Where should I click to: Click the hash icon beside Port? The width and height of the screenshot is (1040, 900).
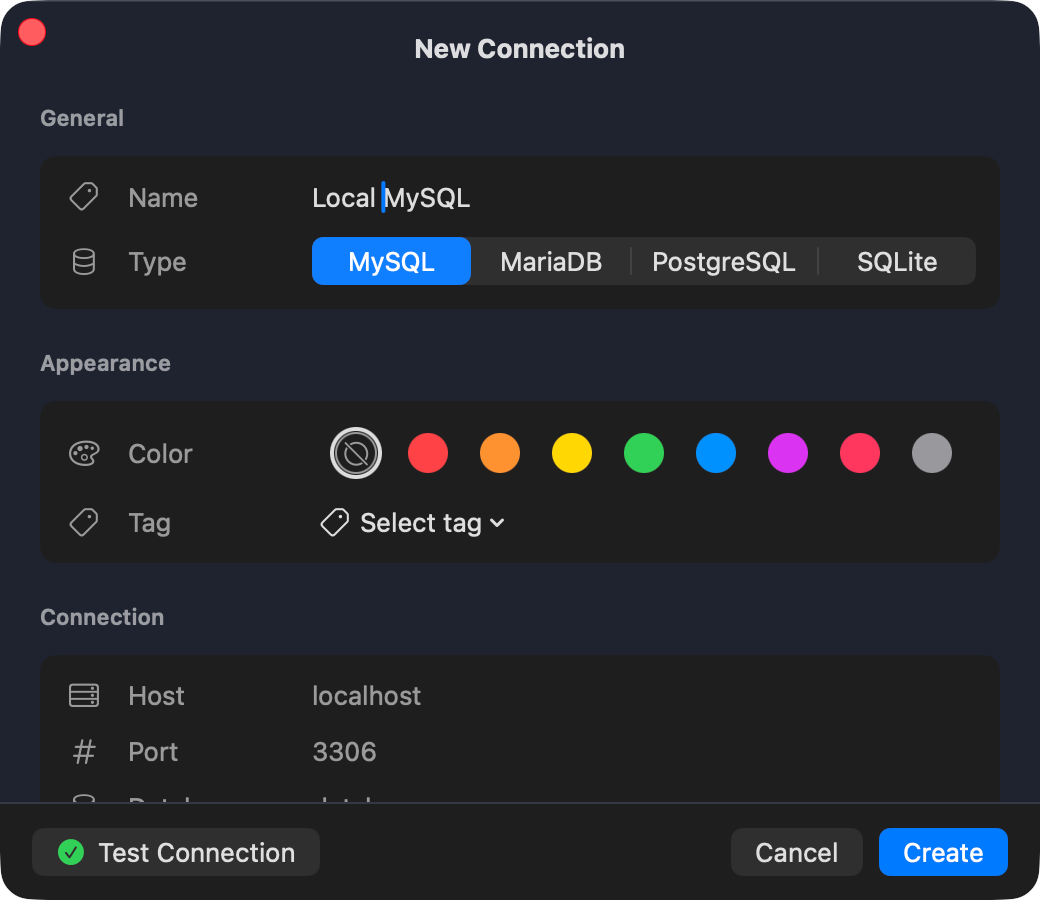coord(83,751)
